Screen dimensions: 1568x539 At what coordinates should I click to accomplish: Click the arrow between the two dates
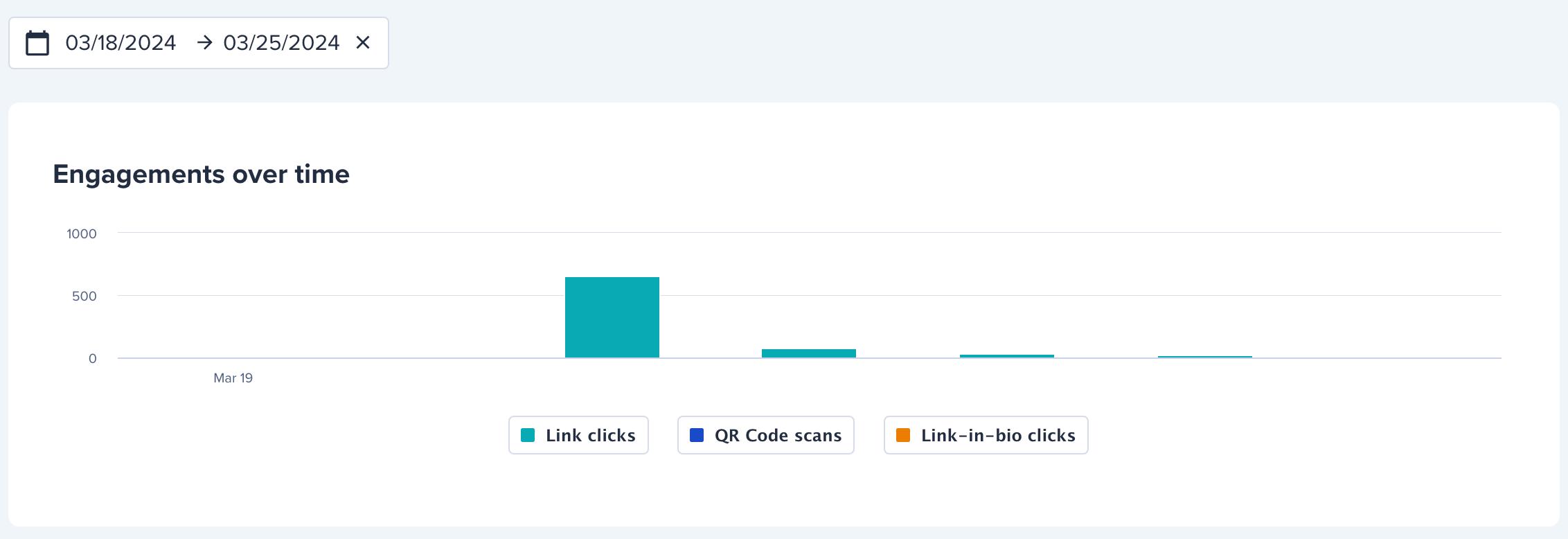[204, 43]
